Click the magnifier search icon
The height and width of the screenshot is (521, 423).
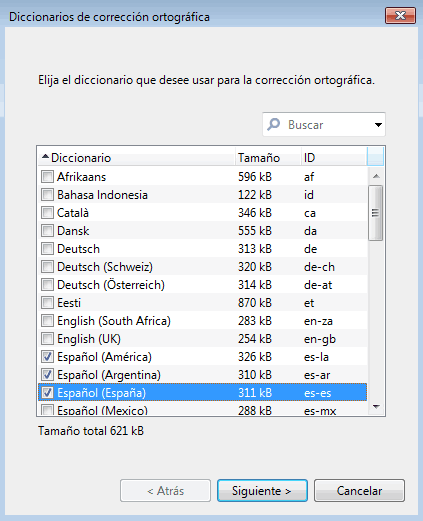tap(274, 125)
